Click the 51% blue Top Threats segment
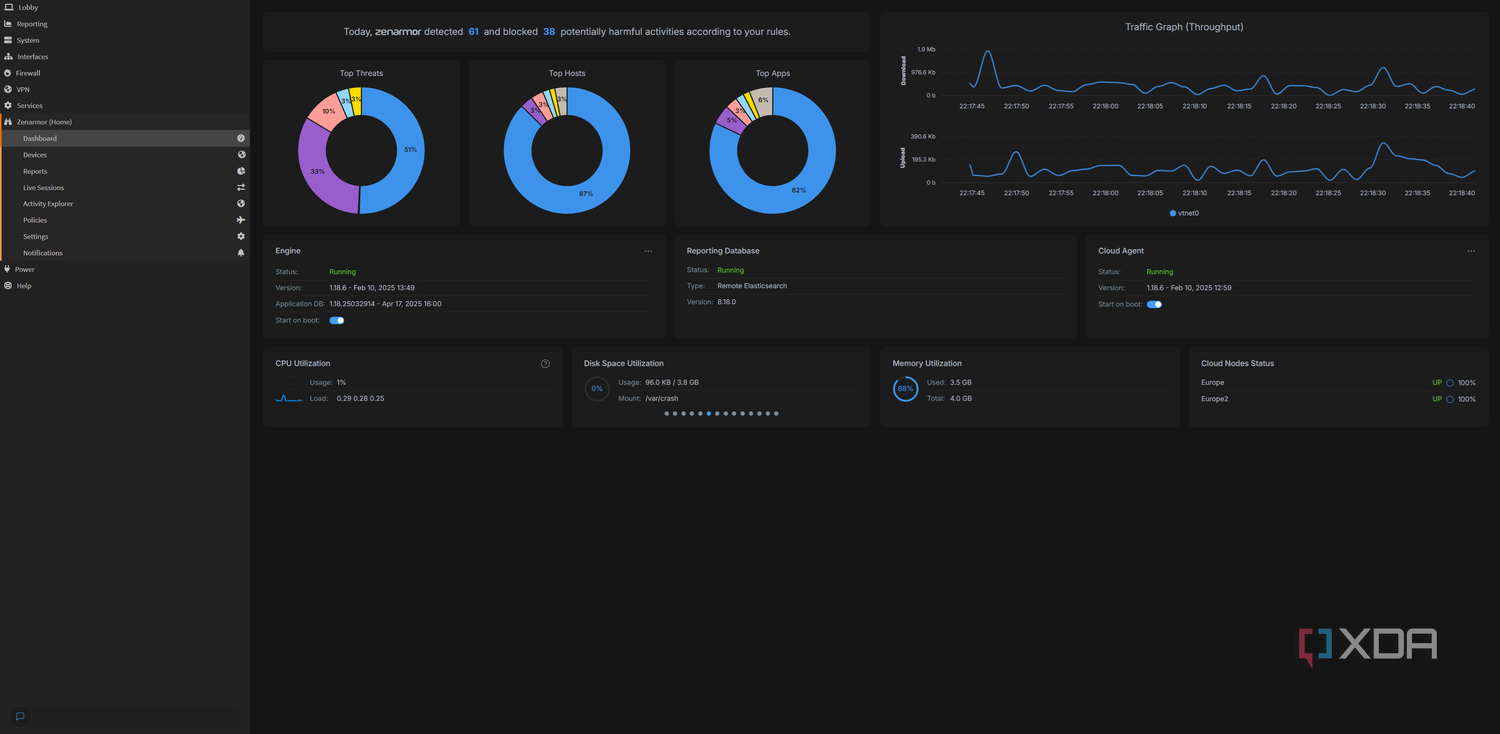Image resolution: width=1500 pixels, height=734 pixels. (x=408, y=150)
